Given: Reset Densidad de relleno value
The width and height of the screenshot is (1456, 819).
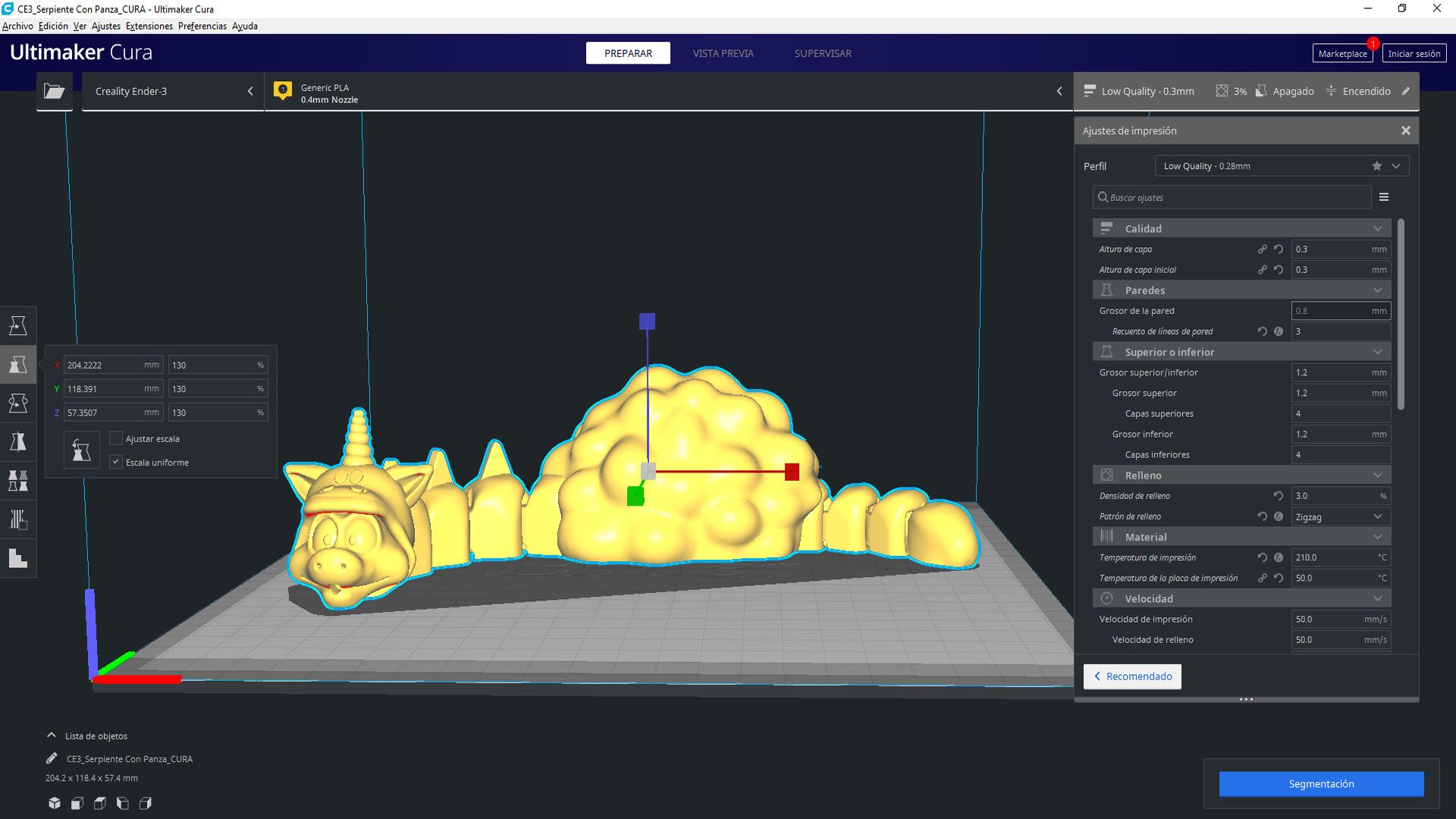Looking at the screenshot, I should pos(1279,496).
